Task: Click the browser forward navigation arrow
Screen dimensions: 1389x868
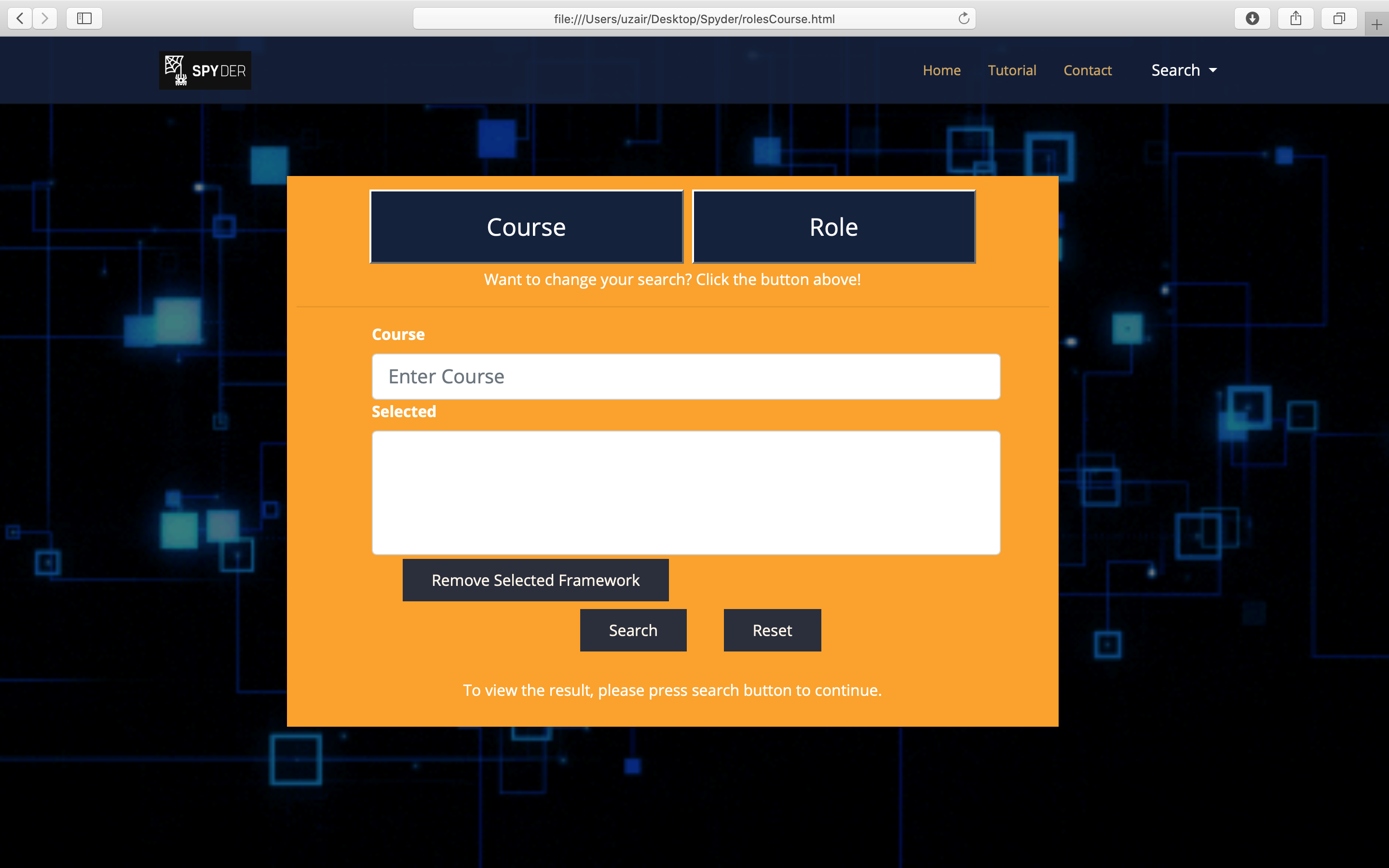Action: click(x=45, y=18)
